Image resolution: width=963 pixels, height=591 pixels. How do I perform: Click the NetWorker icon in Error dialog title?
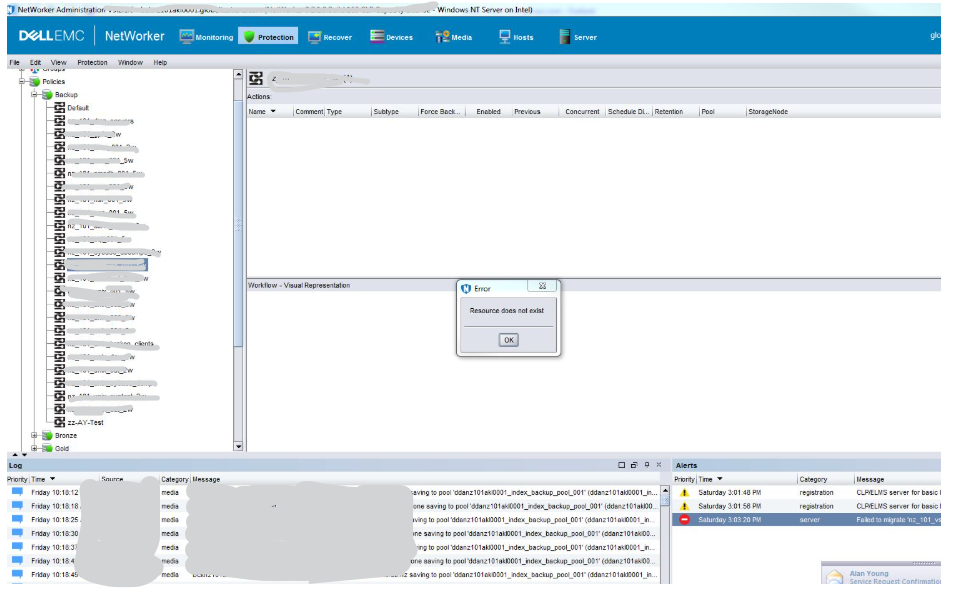pyautogui.click(x=466, y=289)
